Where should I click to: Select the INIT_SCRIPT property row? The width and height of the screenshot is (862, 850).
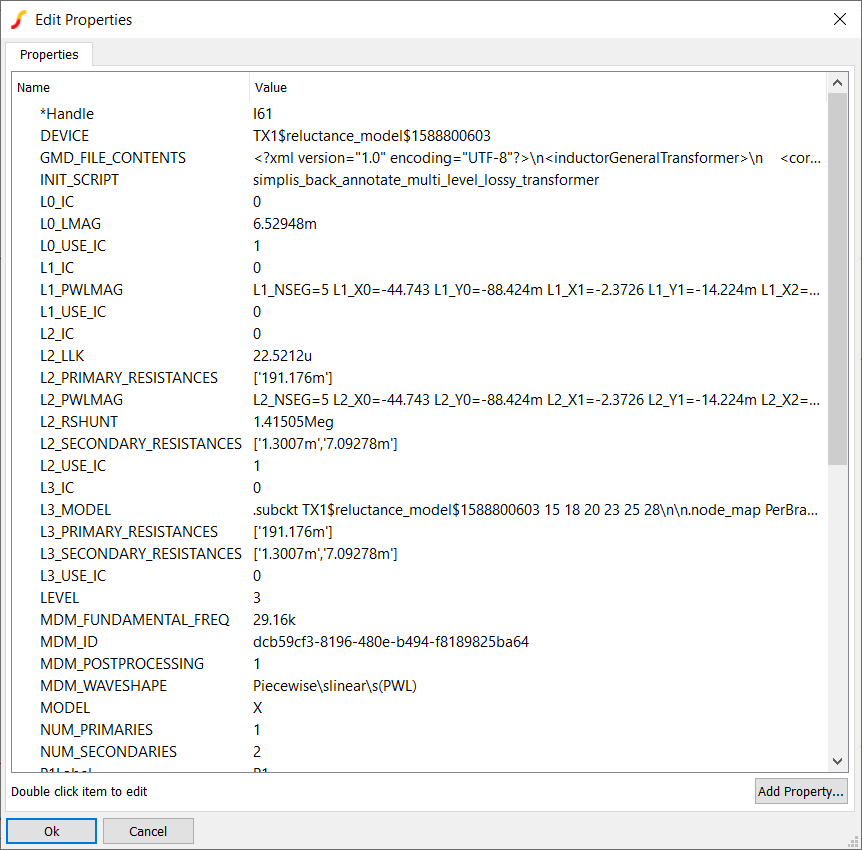tap(79, 180)
